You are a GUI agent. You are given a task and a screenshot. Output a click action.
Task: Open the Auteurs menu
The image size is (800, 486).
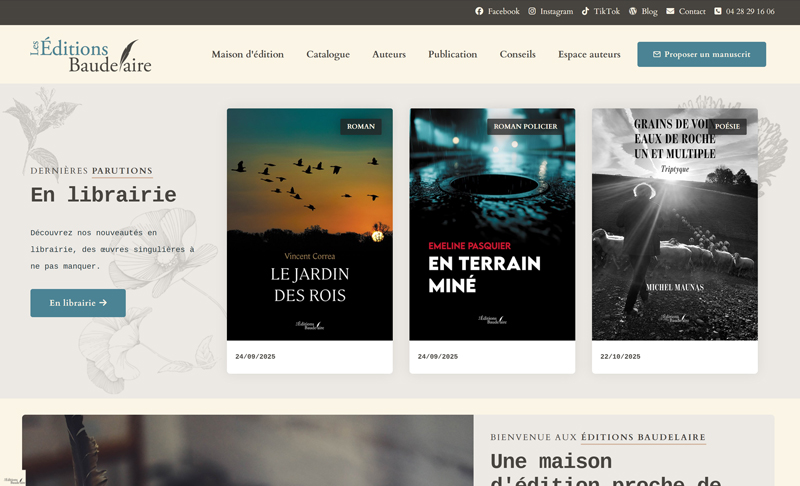click(x=389, y=55)
